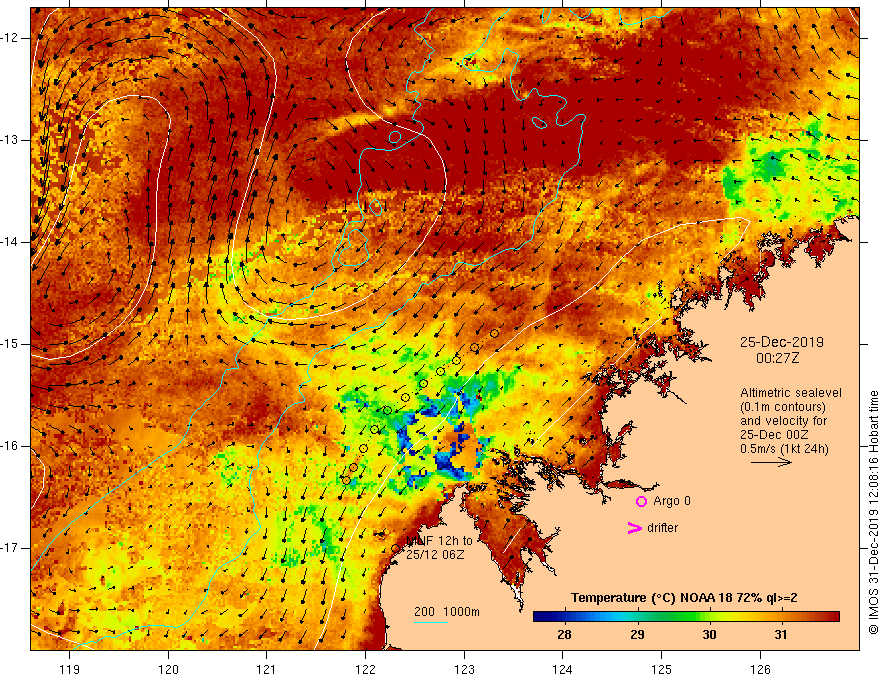Viewport: 880px width, 680px height.
Task: Click the longitude axis label 120
Action: click(x=168, y=669)
